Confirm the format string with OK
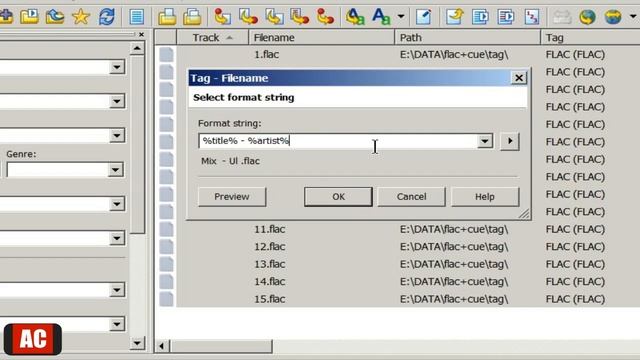The height and width of the screenshot is (360, 640). [x=338, y=197]
